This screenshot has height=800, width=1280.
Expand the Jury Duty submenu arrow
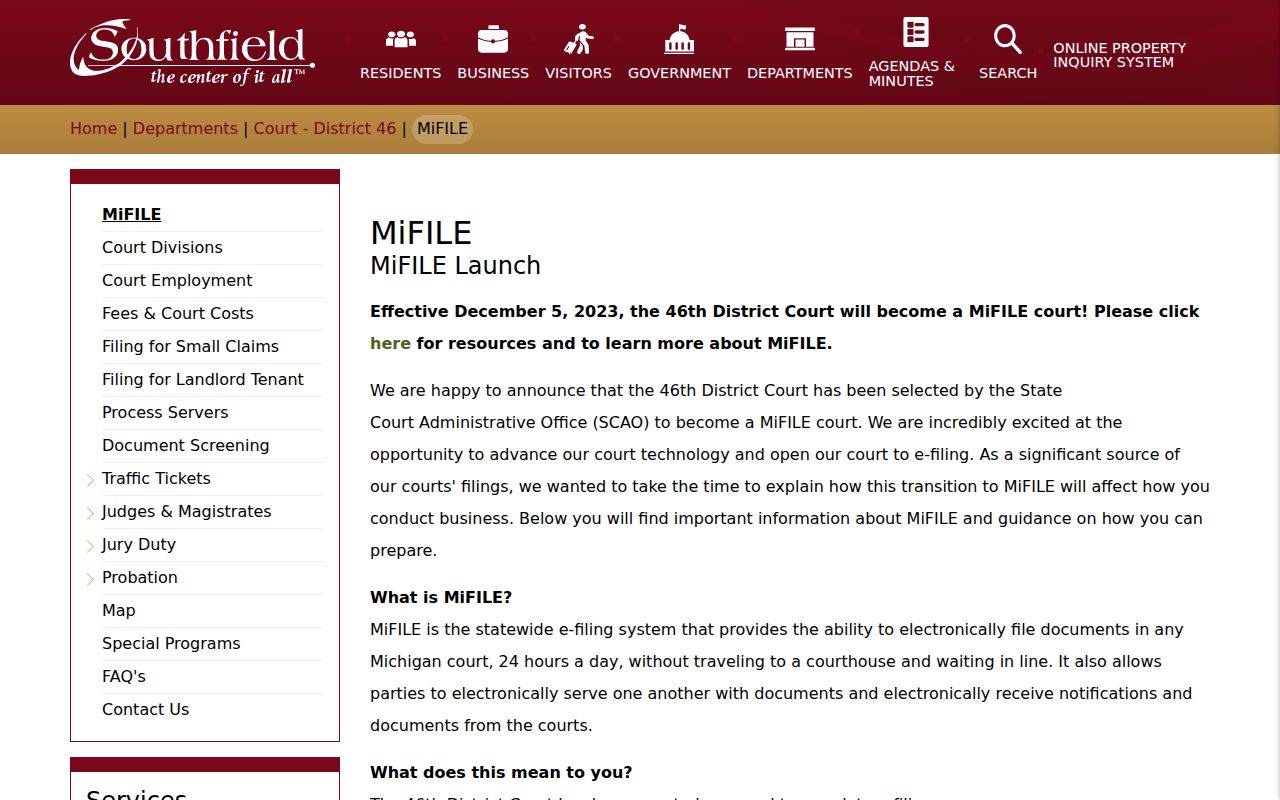(x=90, y=546)
